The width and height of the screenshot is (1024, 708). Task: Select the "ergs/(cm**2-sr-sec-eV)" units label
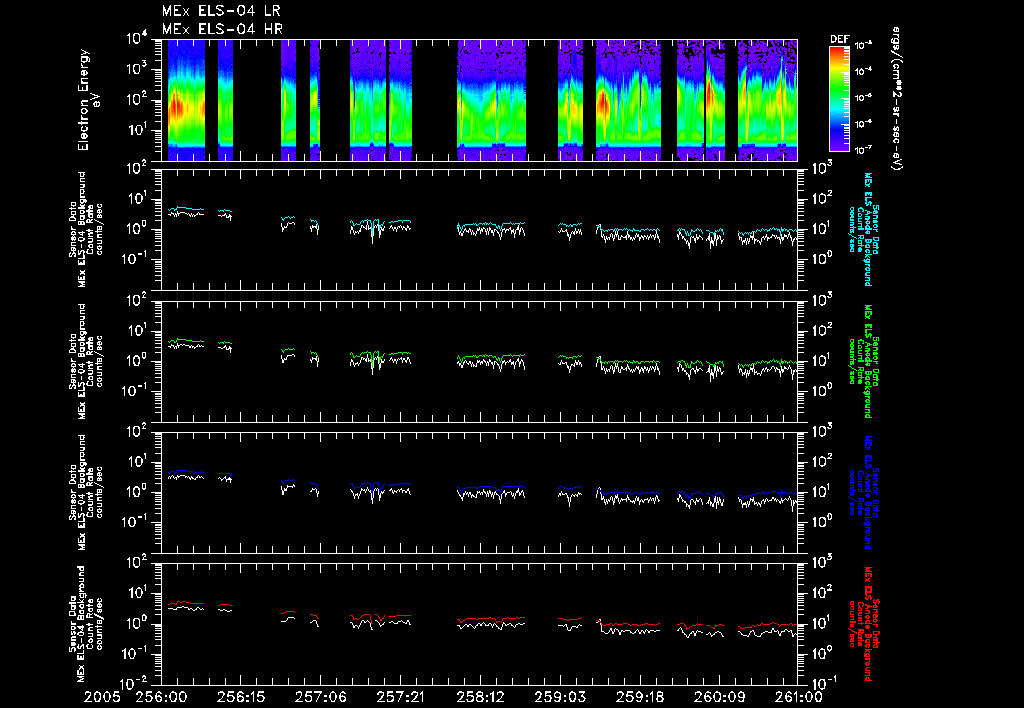[897, 99]
